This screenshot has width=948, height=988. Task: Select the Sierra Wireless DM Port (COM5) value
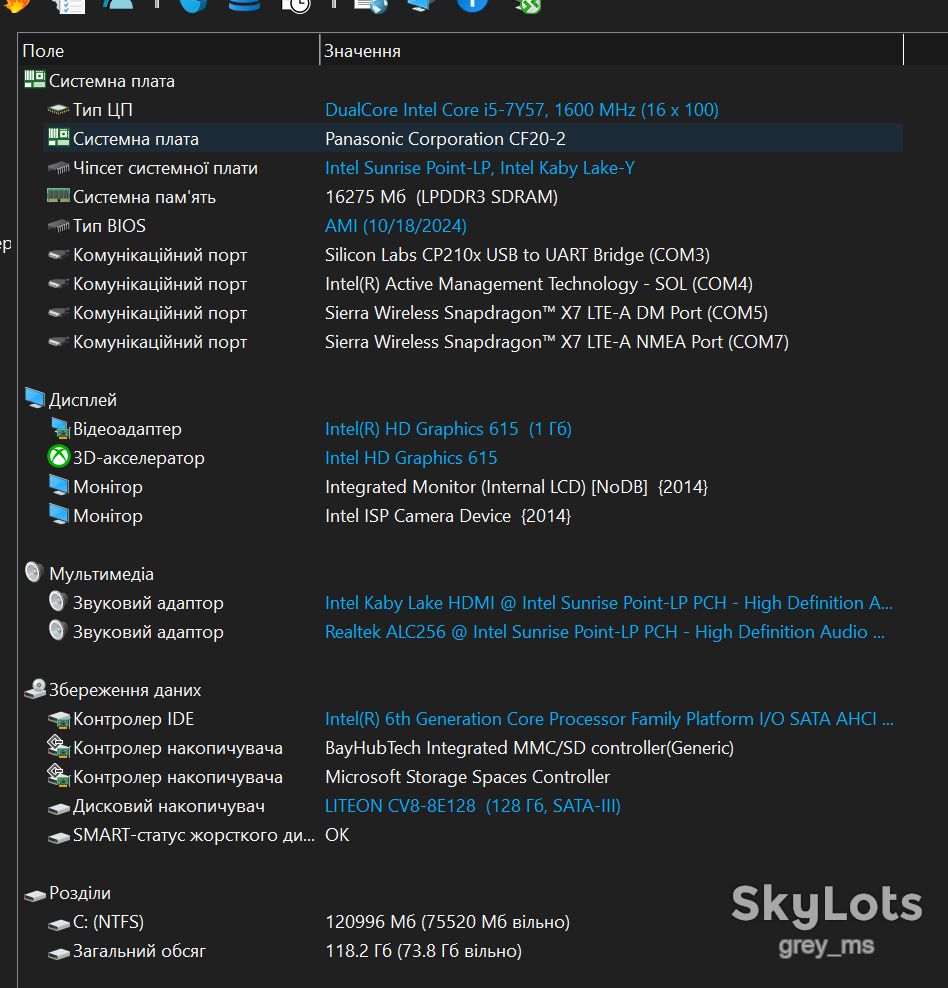[x=546, y=313]
